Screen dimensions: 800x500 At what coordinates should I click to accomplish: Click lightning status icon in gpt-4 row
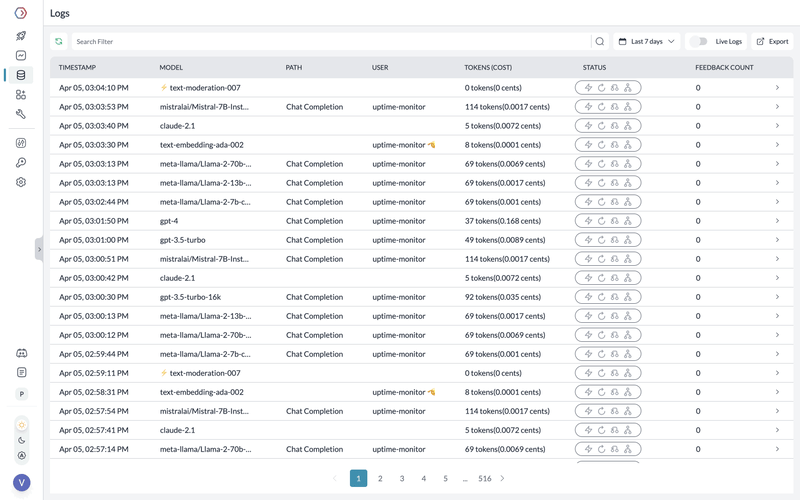click(x=588, y=221)
